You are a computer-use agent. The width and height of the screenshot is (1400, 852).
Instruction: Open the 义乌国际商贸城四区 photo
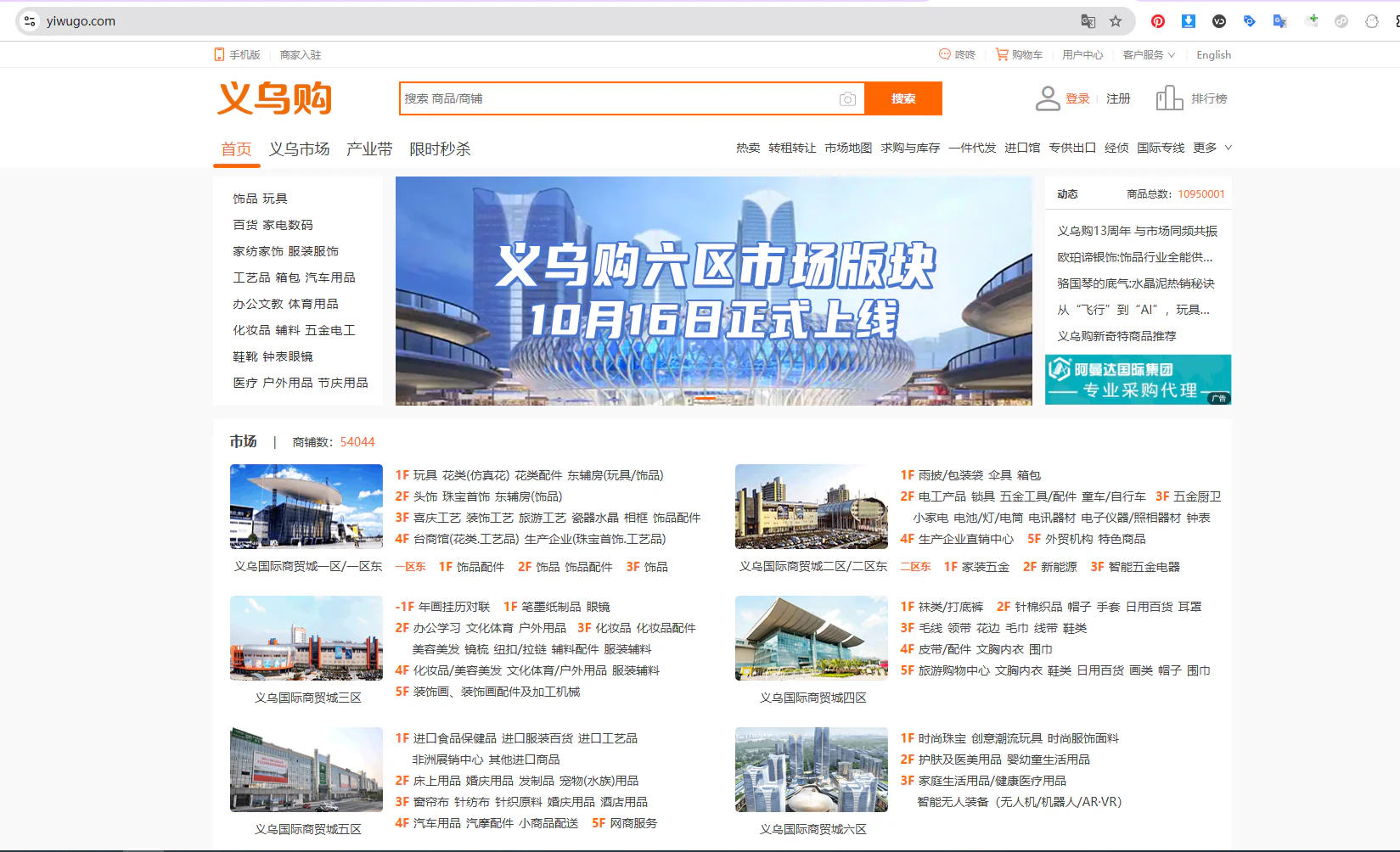tap(812, 638)
